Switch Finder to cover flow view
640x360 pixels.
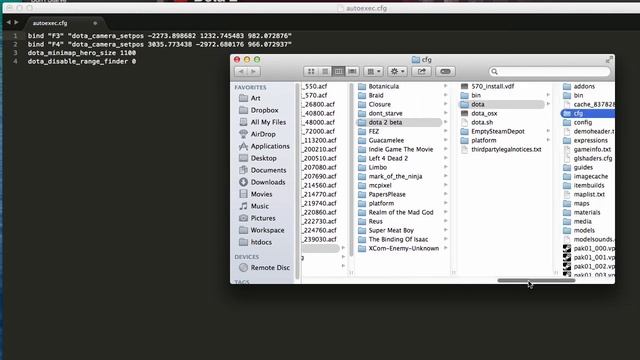click(352, 71)
